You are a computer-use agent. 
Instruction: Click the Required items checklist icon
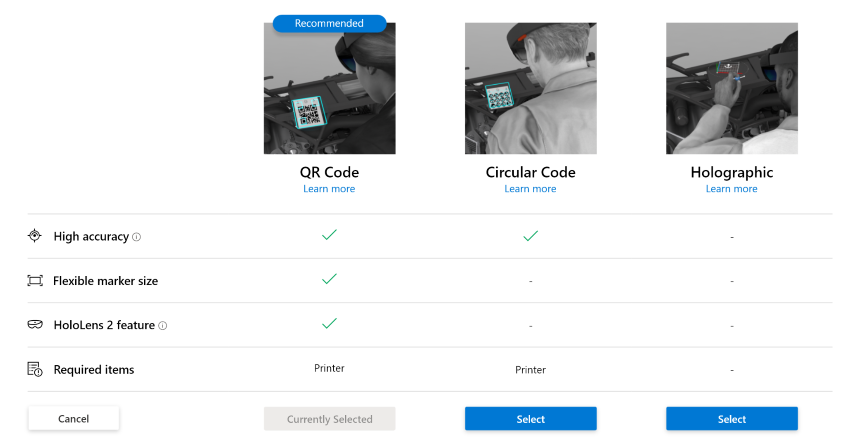[35, 369]
